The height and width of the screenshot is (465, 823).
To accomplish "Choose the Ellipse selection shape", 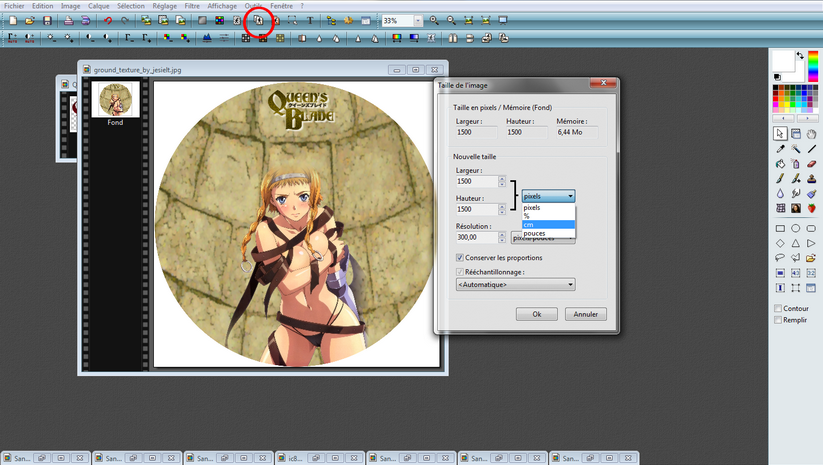I will point(796,228).
